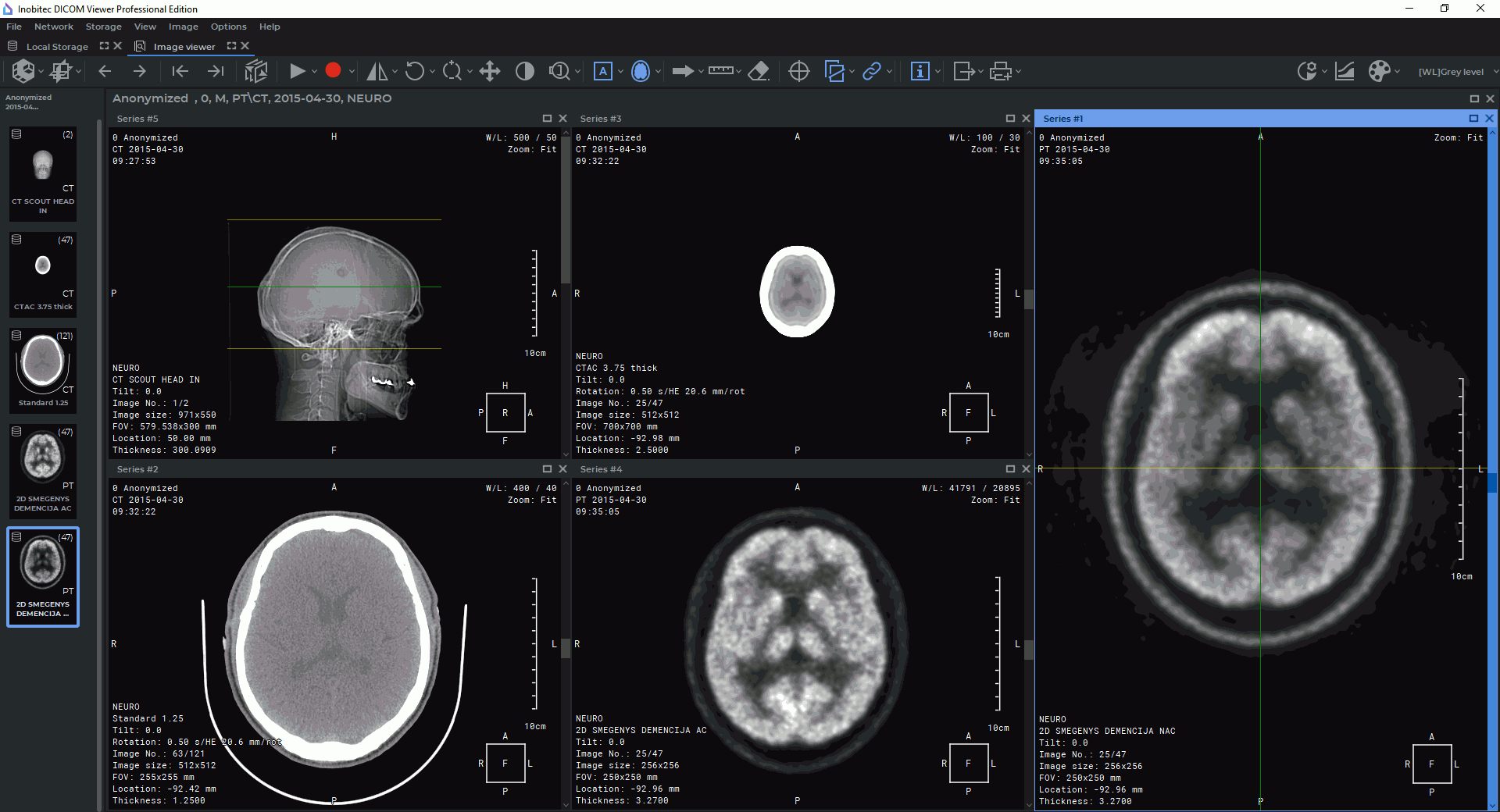This screenshot has height=812, width=1500.
Task: Click the crosshair target tool icon
Action: (798, 72)
